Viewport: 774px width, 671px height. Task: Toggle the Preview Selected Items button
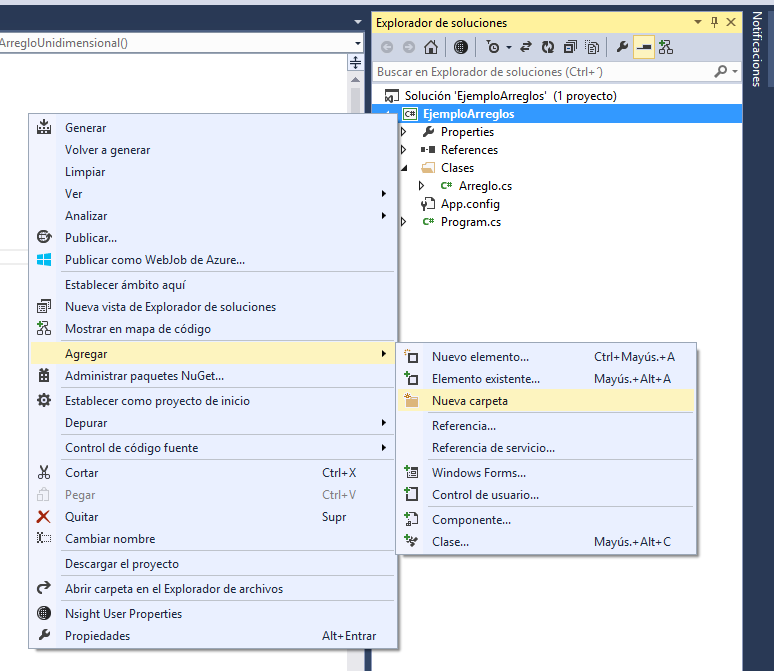644,47
